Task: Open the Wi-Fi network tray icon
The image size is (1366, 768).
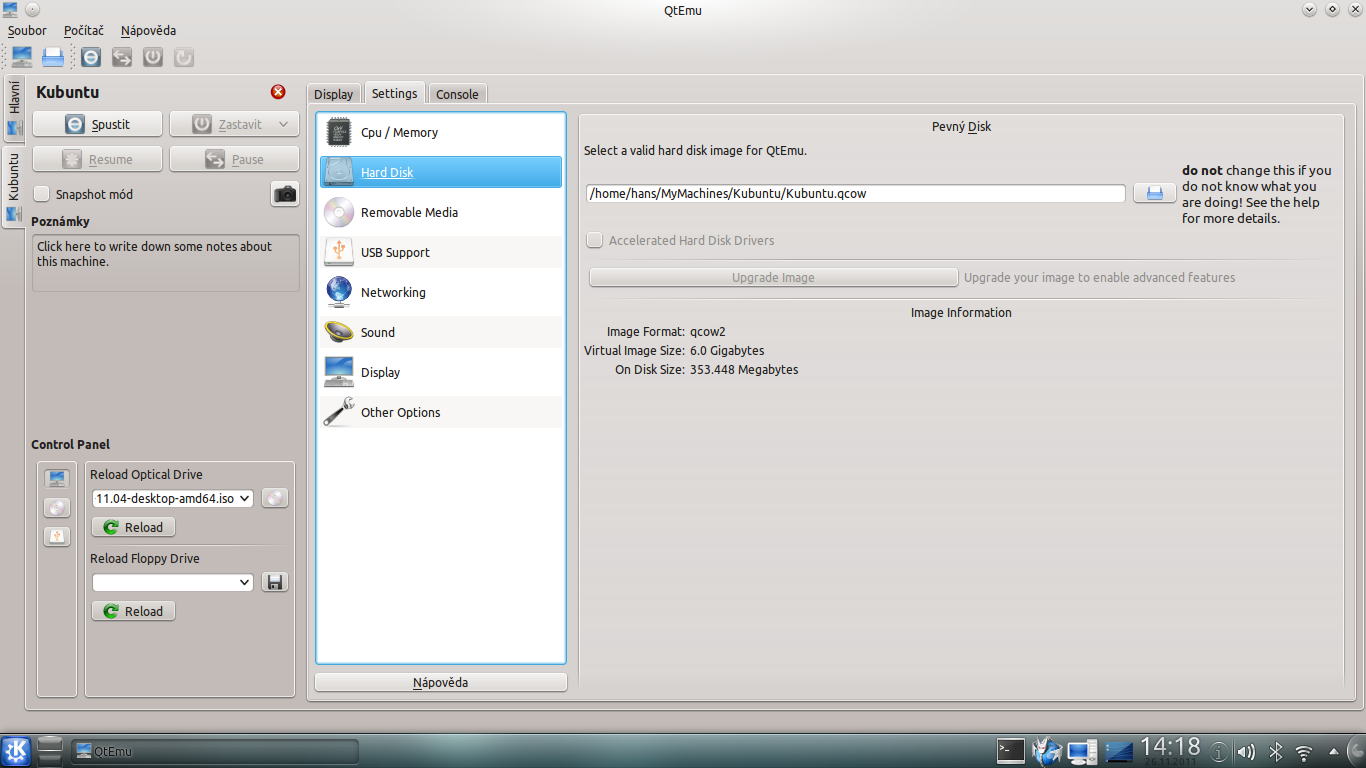Action: (x=1304, y=752)
